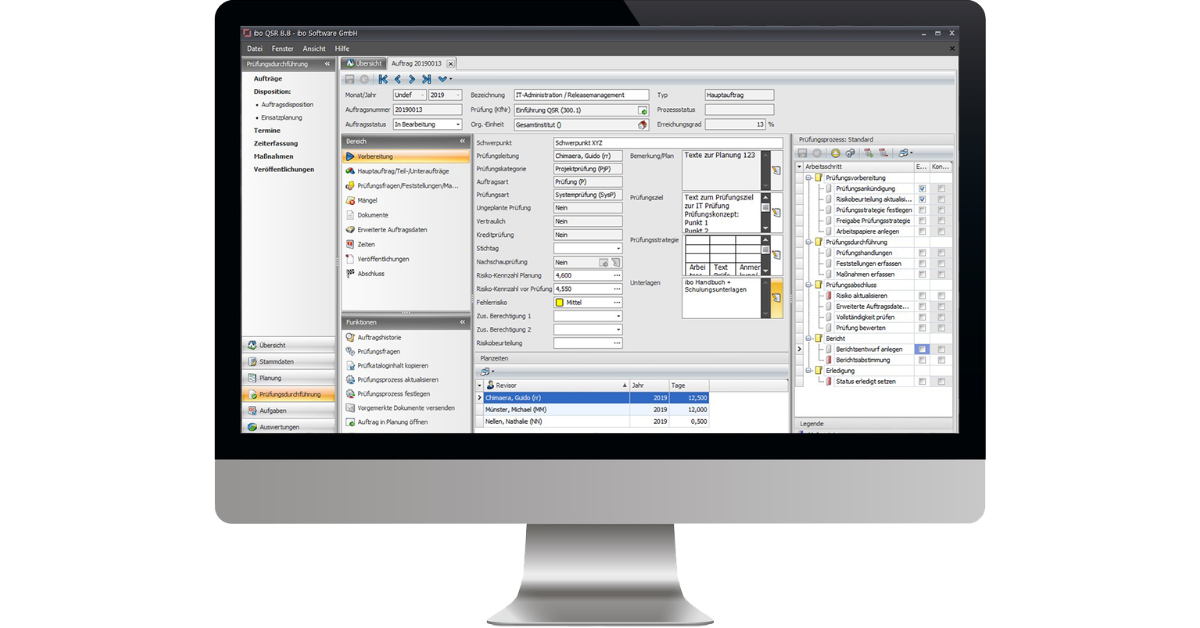This screenshot has width=1200, height=628.
Task: Click Einsatzplanung under Disposition
Action: [282, 118]
